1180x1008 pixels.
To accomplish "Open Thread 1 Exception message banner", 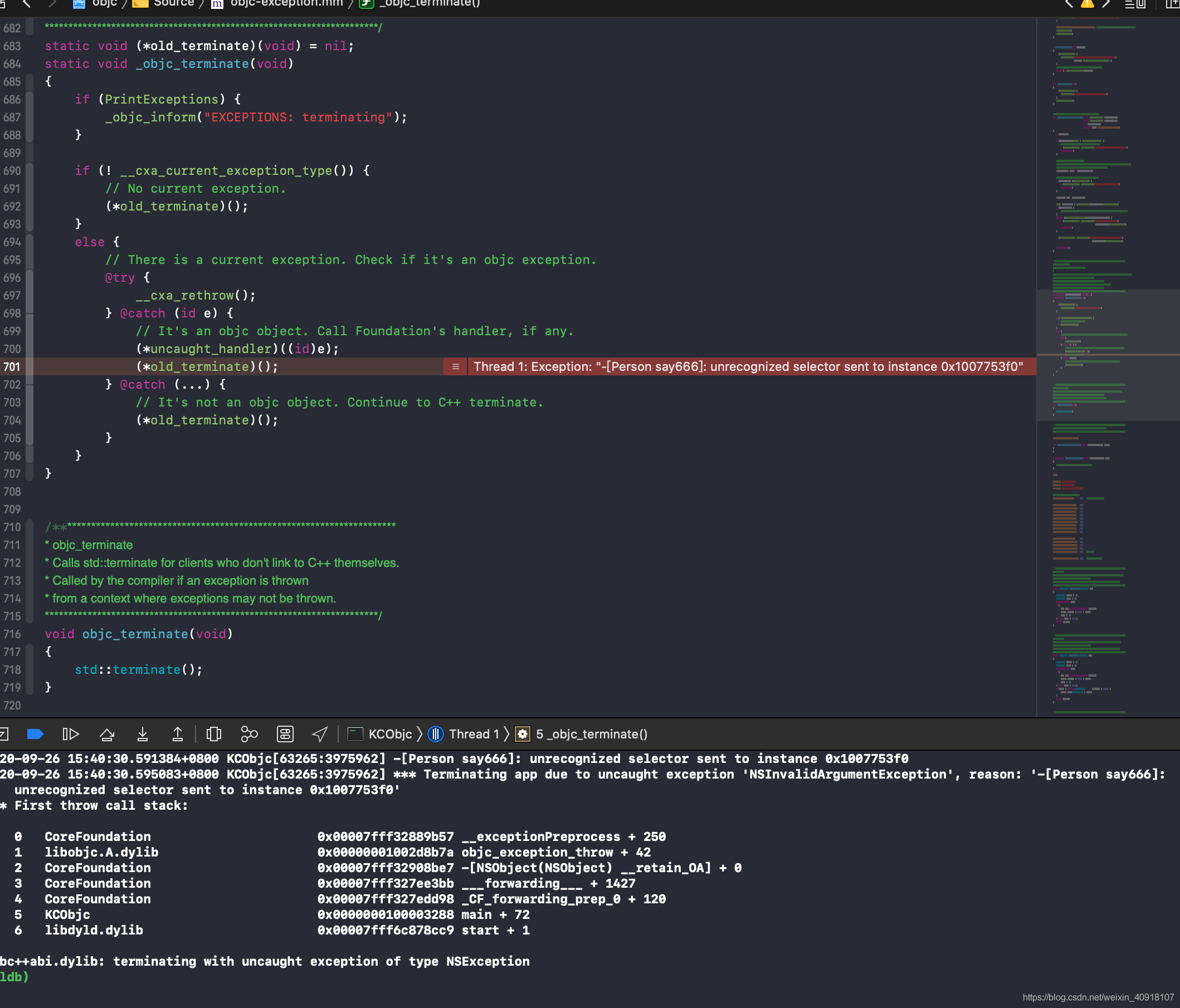I will point(748,366).
